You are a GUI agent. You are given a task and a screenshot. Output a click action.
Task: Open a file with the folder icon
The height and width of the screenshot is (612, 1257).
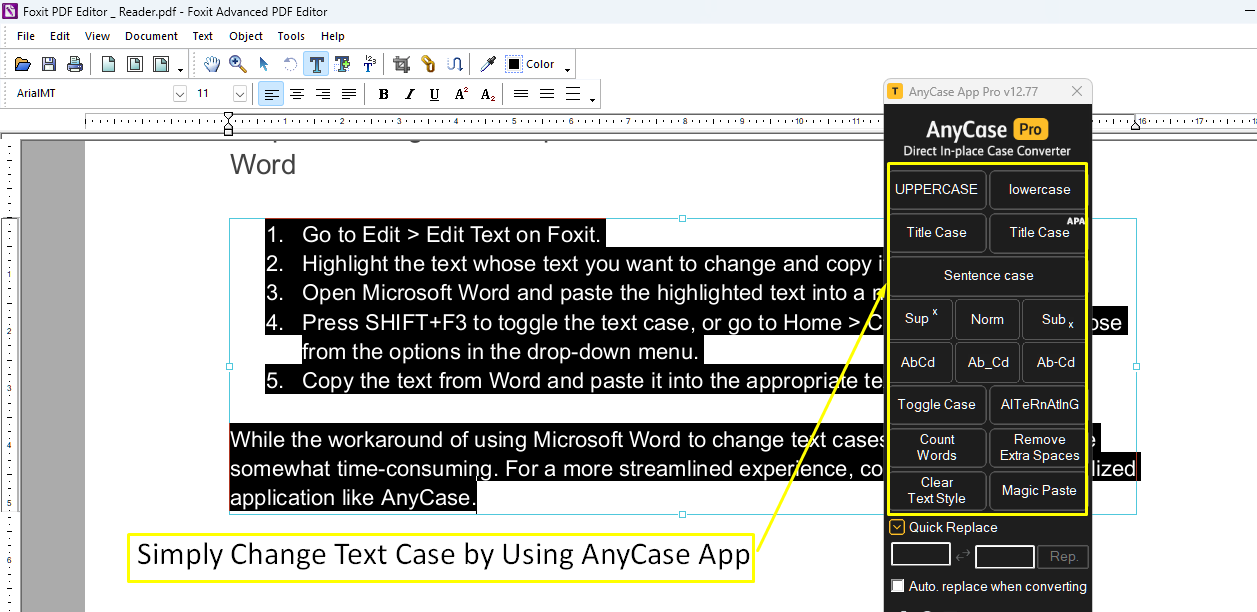(23, 64)
